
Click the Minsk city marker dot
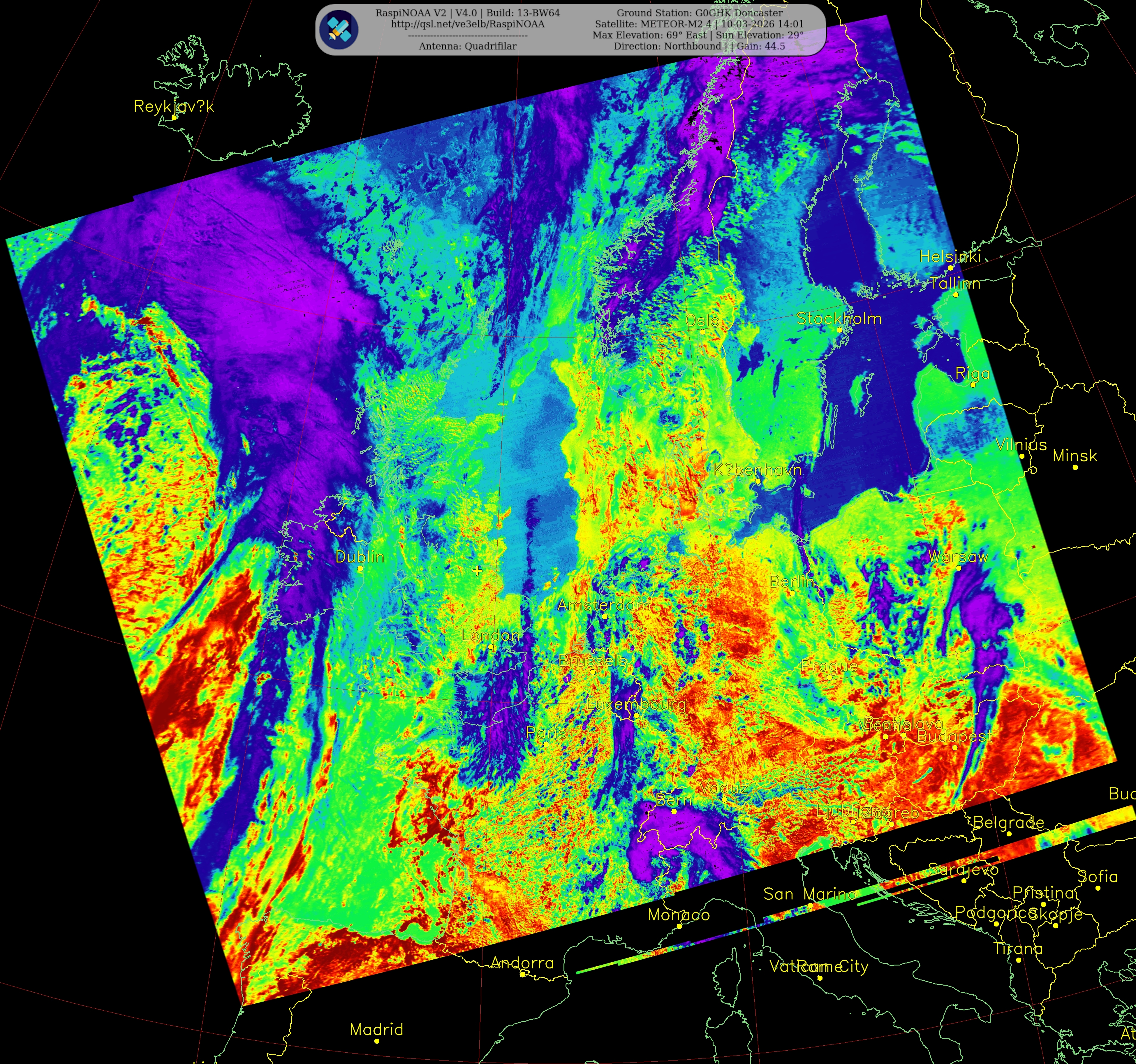(x=1075, y=467)
